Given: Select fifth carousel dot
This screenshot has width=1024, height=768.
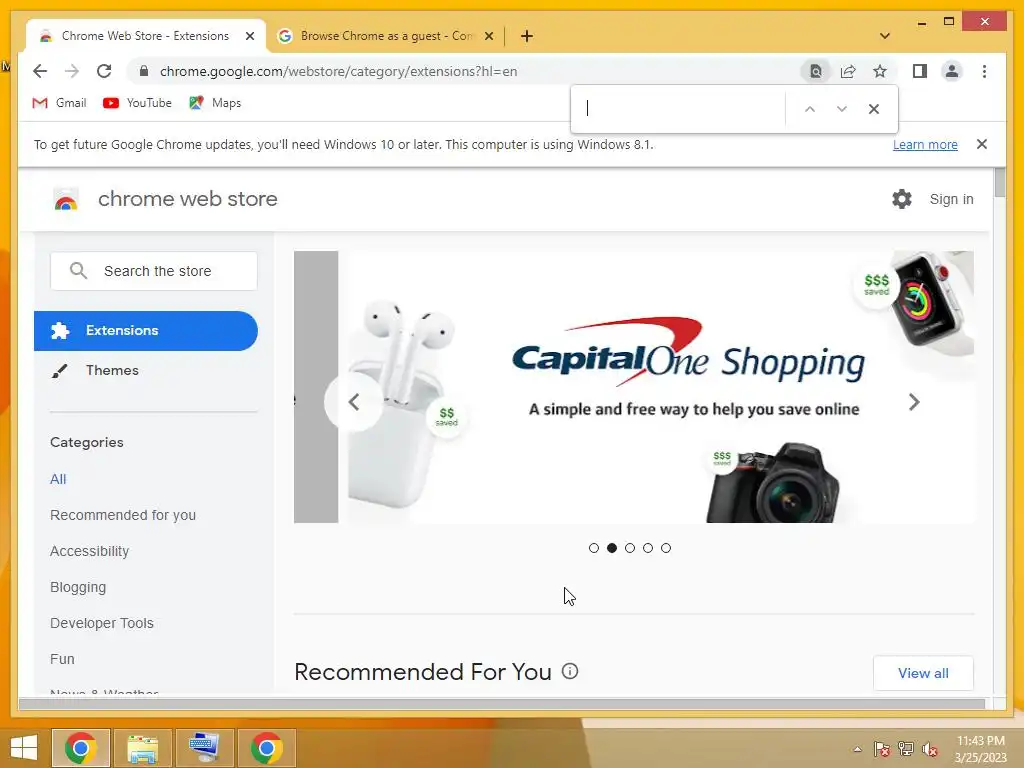Looking at the screenshot, I should pos(665,548).
